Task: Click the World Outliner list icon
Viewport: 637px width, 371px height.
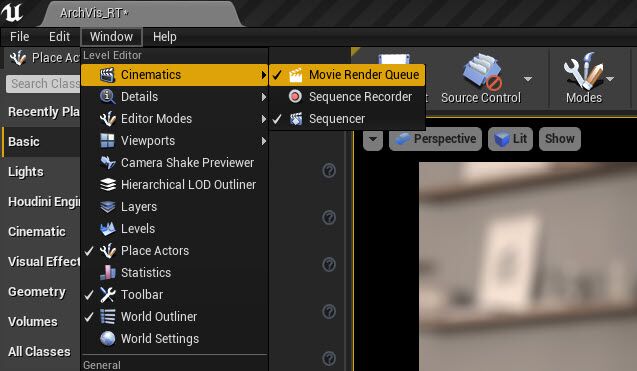Action: click(x=107, y=317)
